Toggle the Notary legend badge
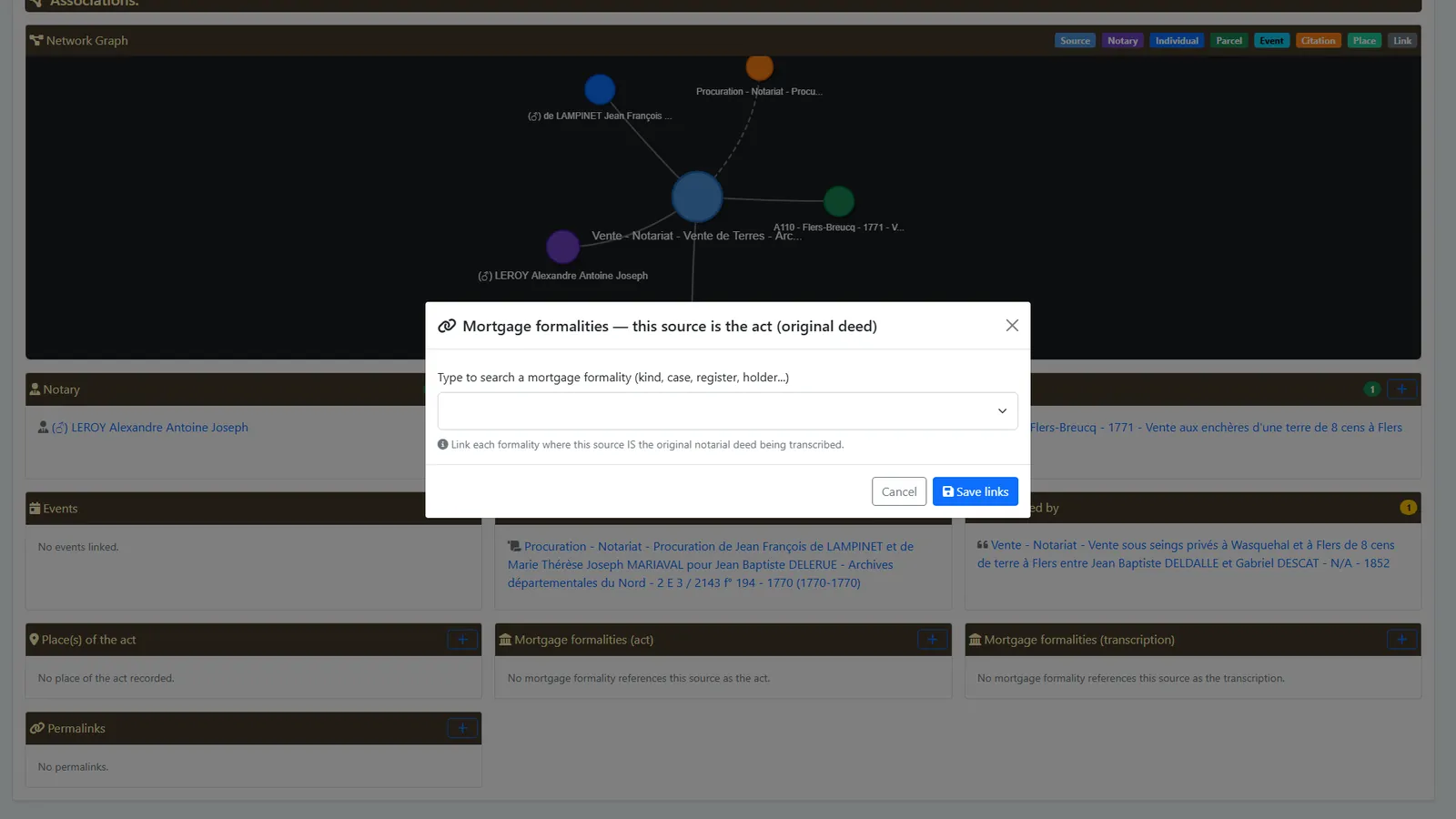 [x=1122, y=41]
